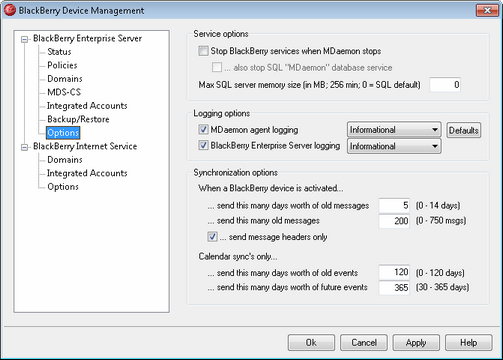Open Options under BlackBerry Internet Service
The width and height of the screenshot is (503, 360).
coord(63,187)
